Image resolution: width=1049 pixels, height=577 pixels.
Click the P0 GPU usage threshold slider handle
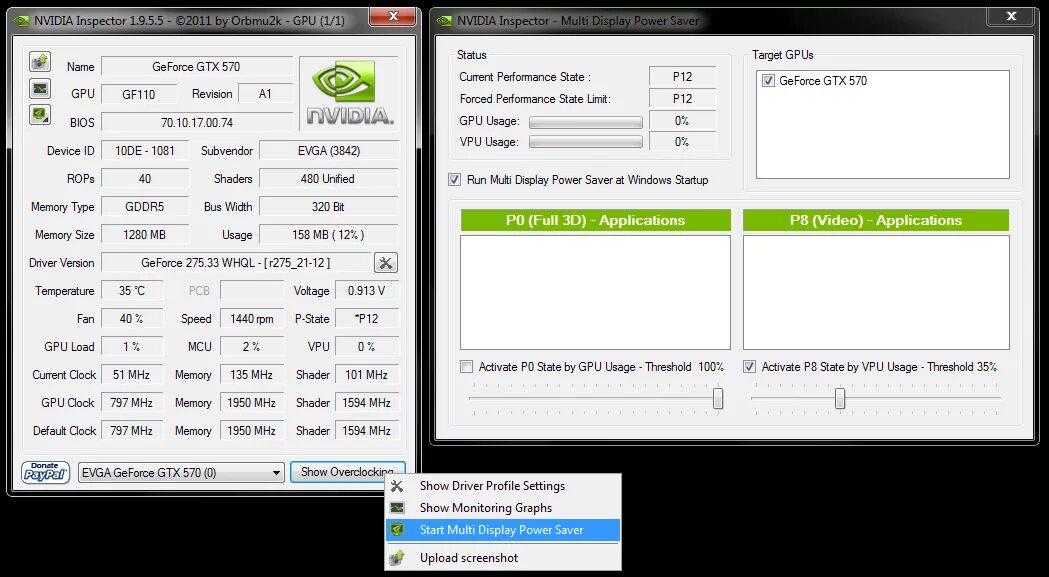click(x=718, y=398)
